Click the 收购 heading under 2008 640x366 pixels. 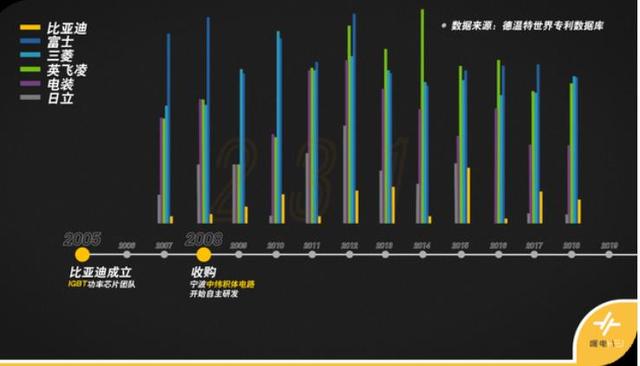(203, 272)
